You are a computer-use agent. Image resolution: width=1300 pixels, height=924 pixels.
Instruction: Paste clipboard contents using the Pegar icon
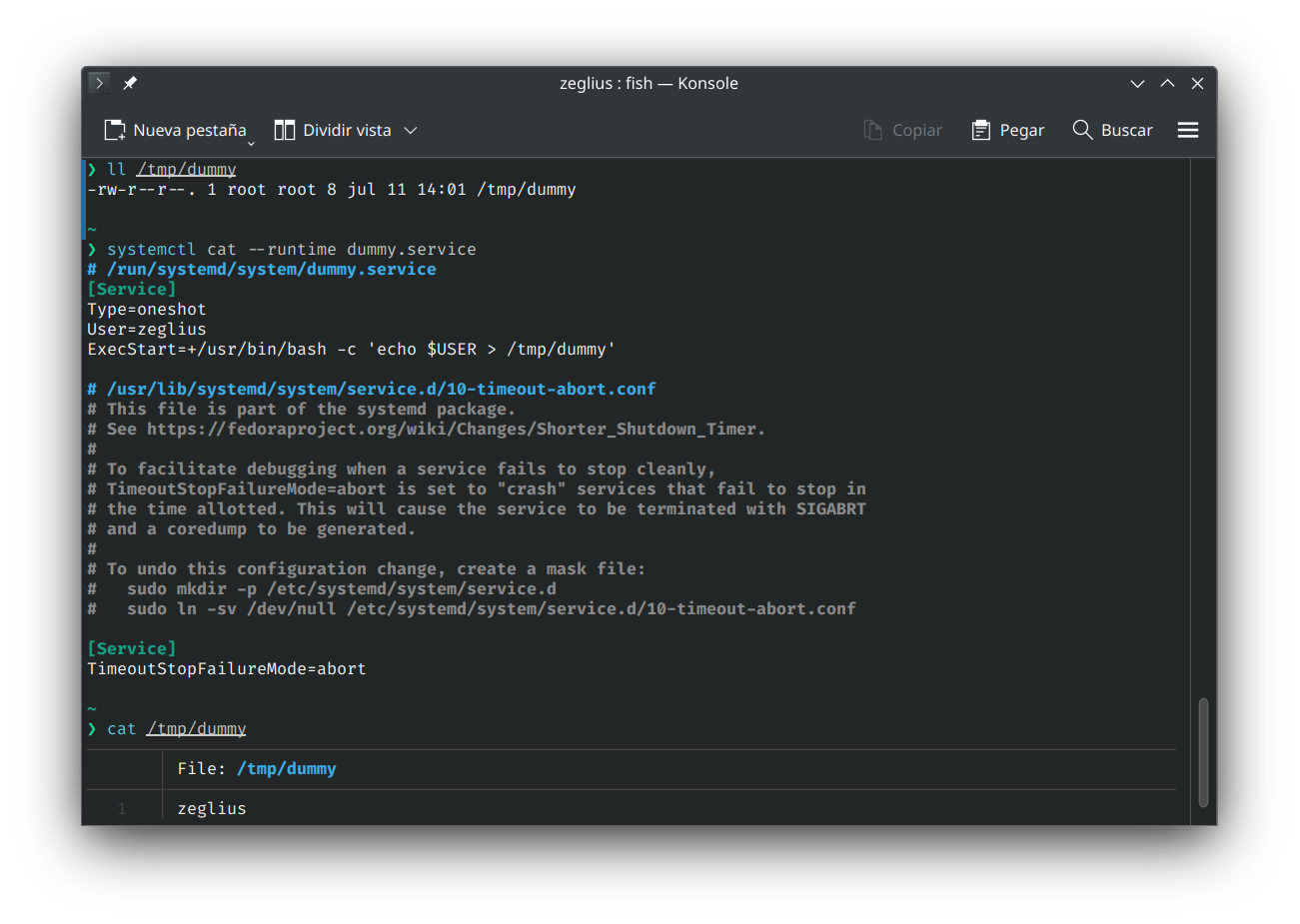(x=980, y=129)
